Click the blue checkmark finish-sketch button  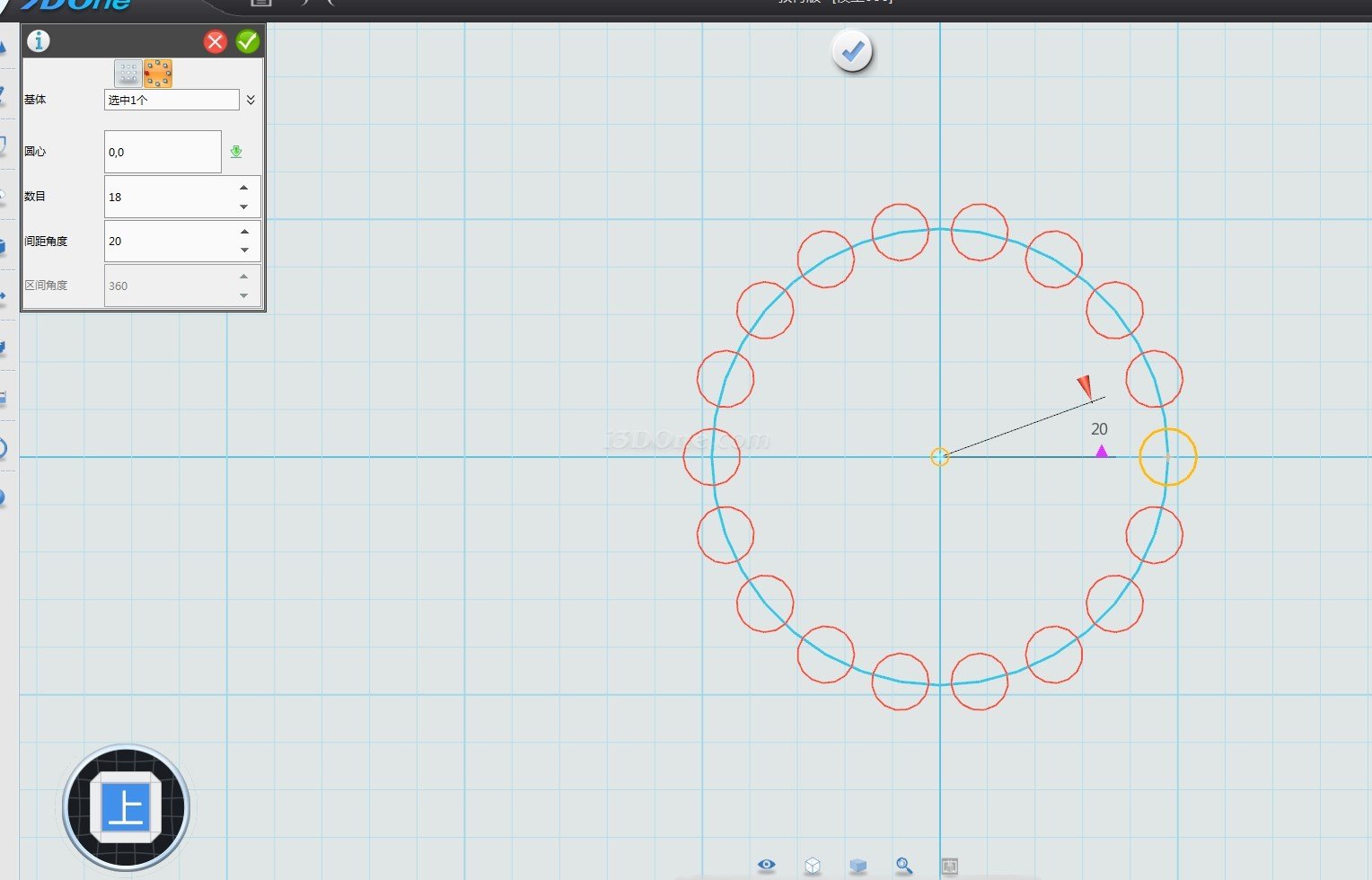852,52
